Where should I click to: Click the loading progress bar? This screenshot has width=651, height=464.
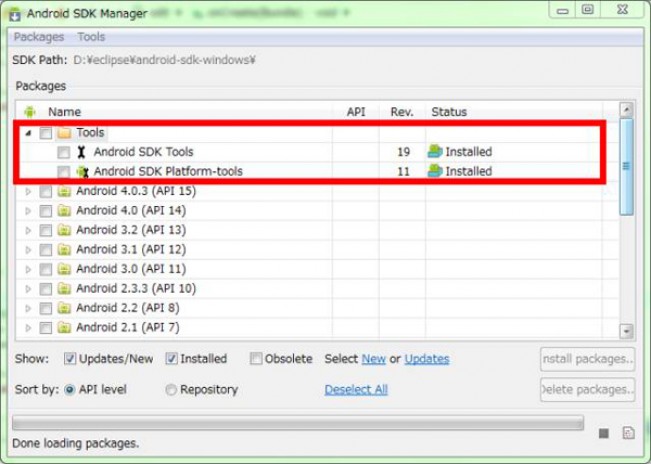point(298,423)
